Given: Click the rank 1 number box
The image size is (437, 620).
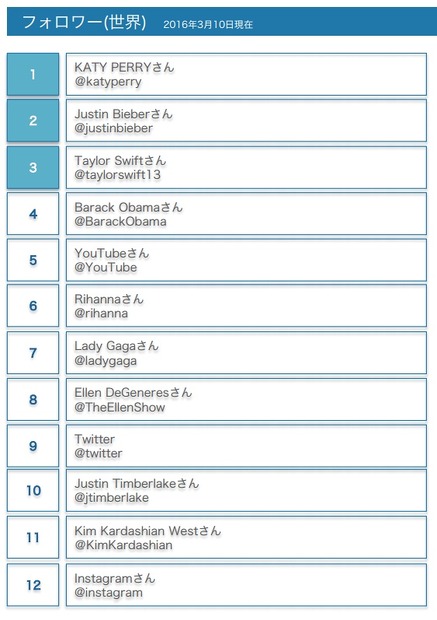Looking at the screenshot, I should pos(33,74).
